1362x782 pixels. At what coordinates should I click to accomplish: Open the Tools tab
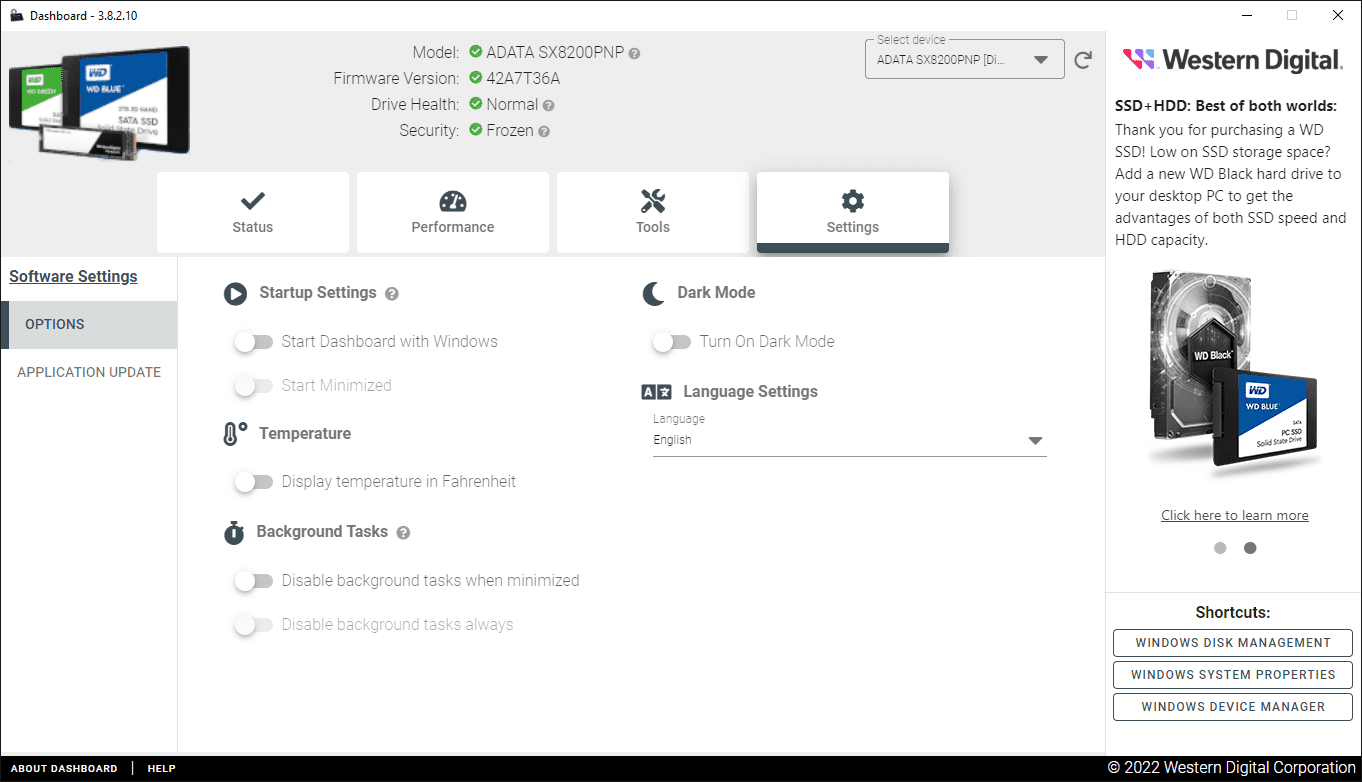tap(653, 212)
